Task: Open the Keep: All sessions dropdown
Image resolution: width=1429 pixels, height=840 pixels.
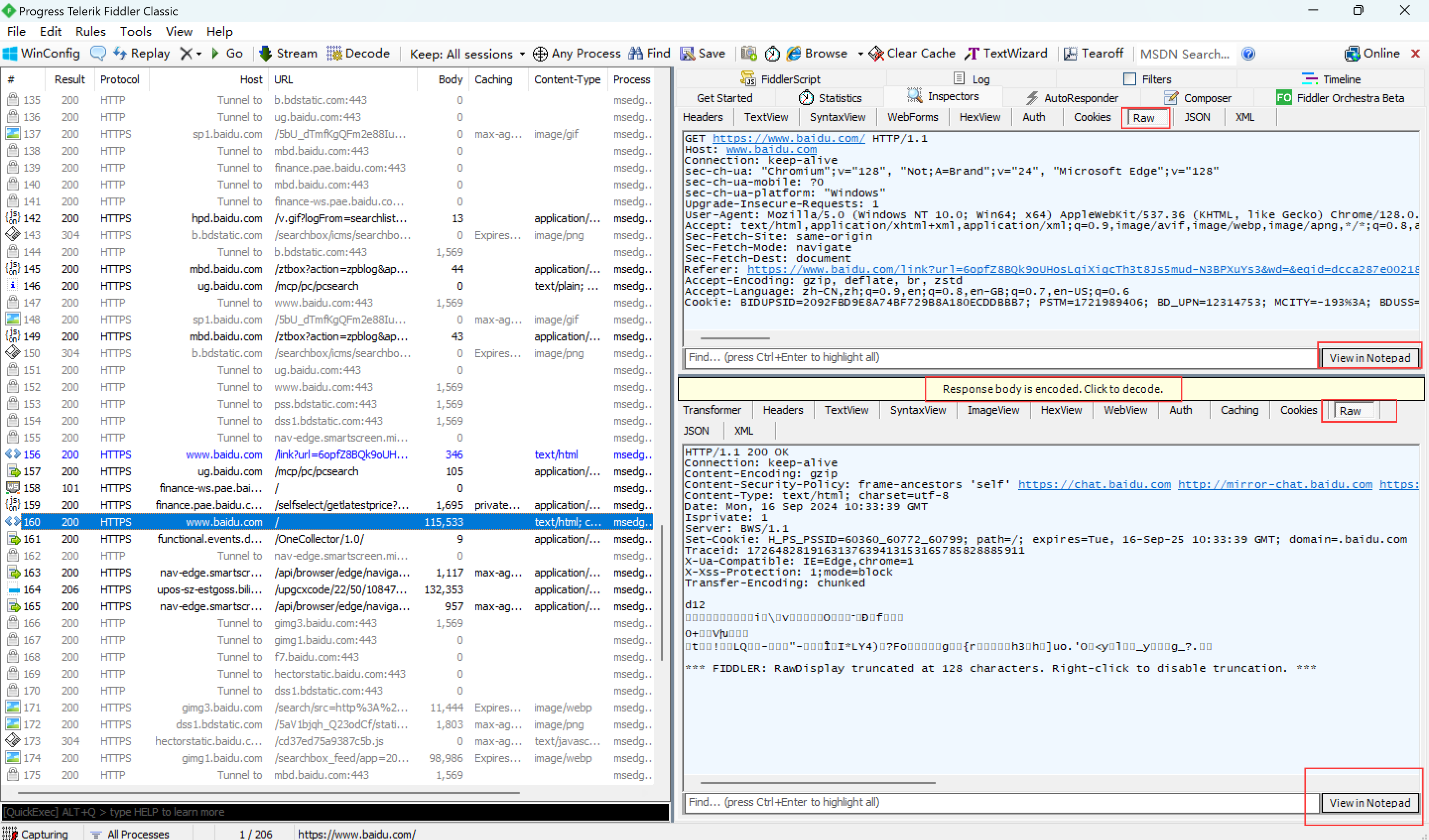Action: pyautogui.click(x=467, y=54)
